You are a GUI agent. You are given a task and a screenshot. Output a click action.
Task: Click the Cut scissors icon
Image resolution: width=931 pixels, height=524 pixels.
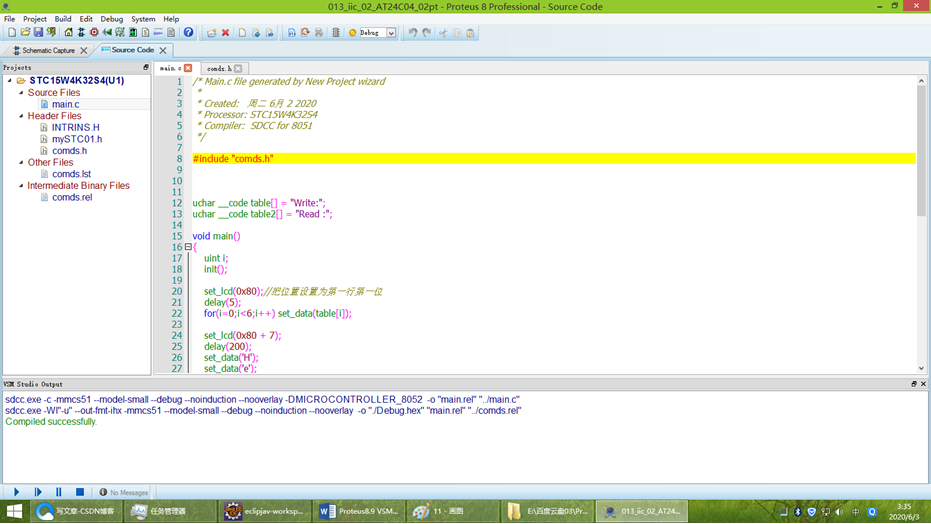[443, 33]
